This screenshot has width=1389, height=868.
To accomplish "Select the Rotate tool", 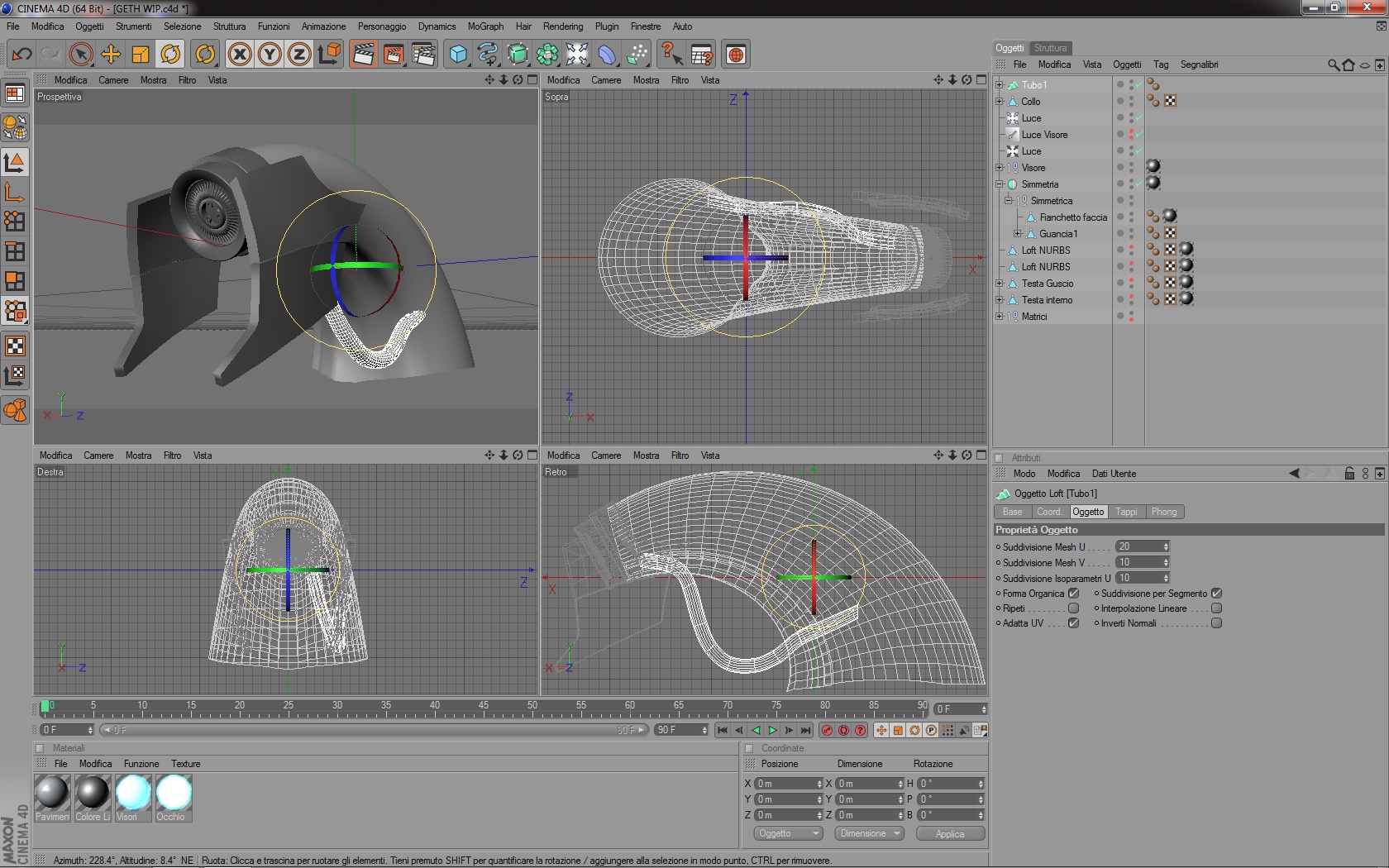I will (x=170, y=55).
